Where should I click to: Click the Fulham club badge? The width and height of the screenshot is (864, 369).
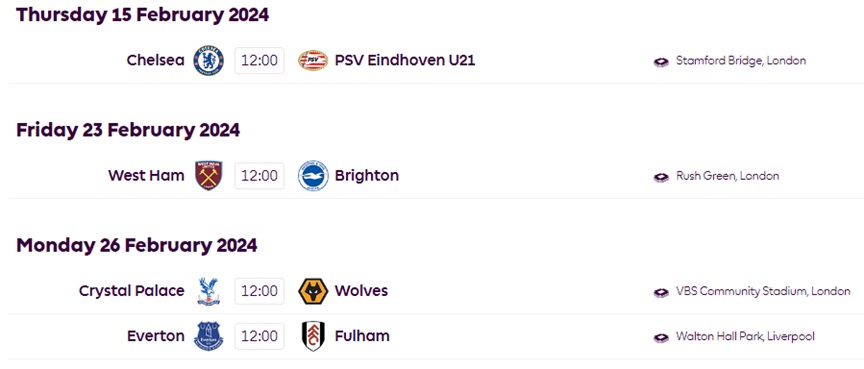coord(313,336)
